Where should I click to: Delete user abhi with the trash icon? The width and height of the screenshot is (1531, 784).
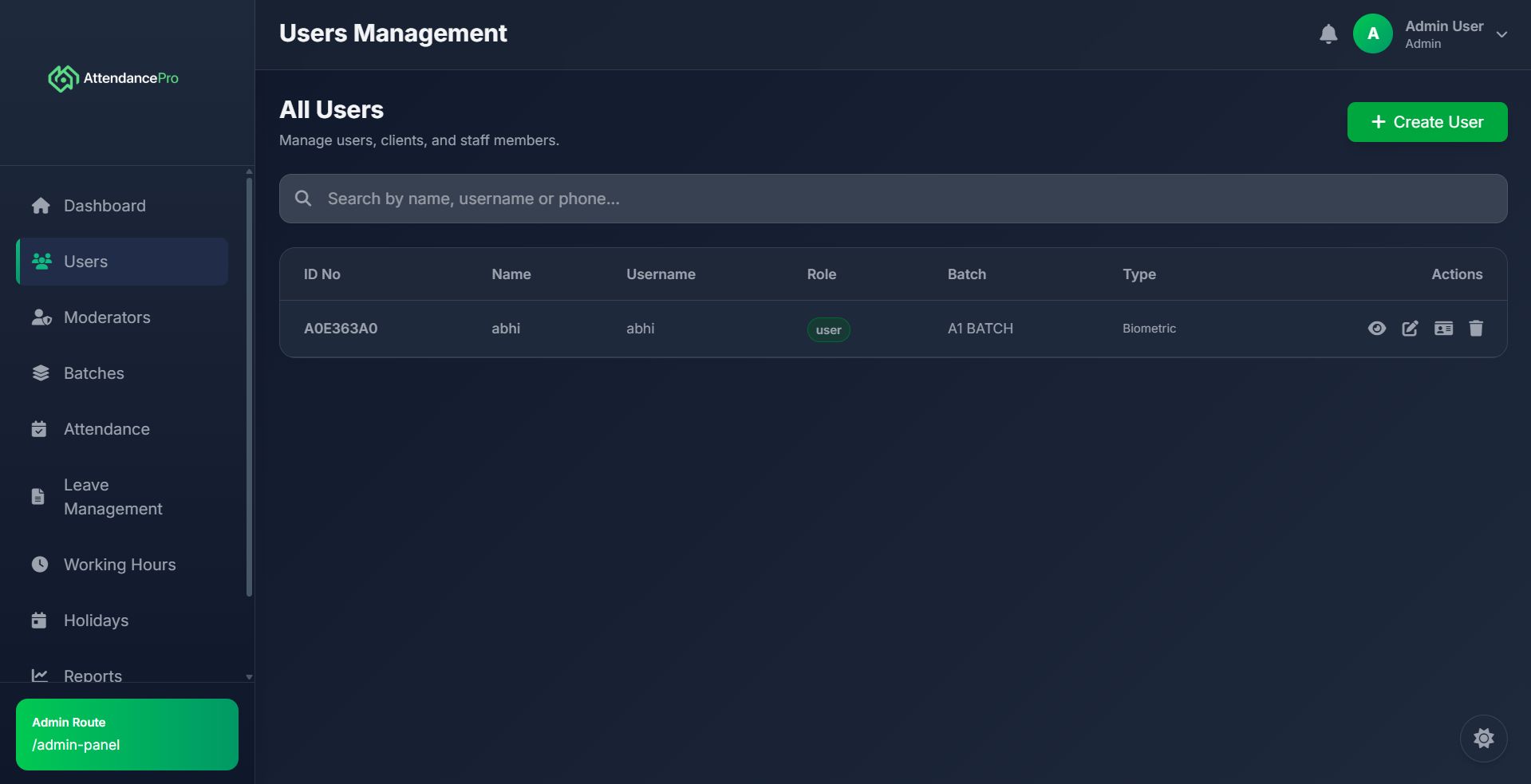pos(1476,329)
